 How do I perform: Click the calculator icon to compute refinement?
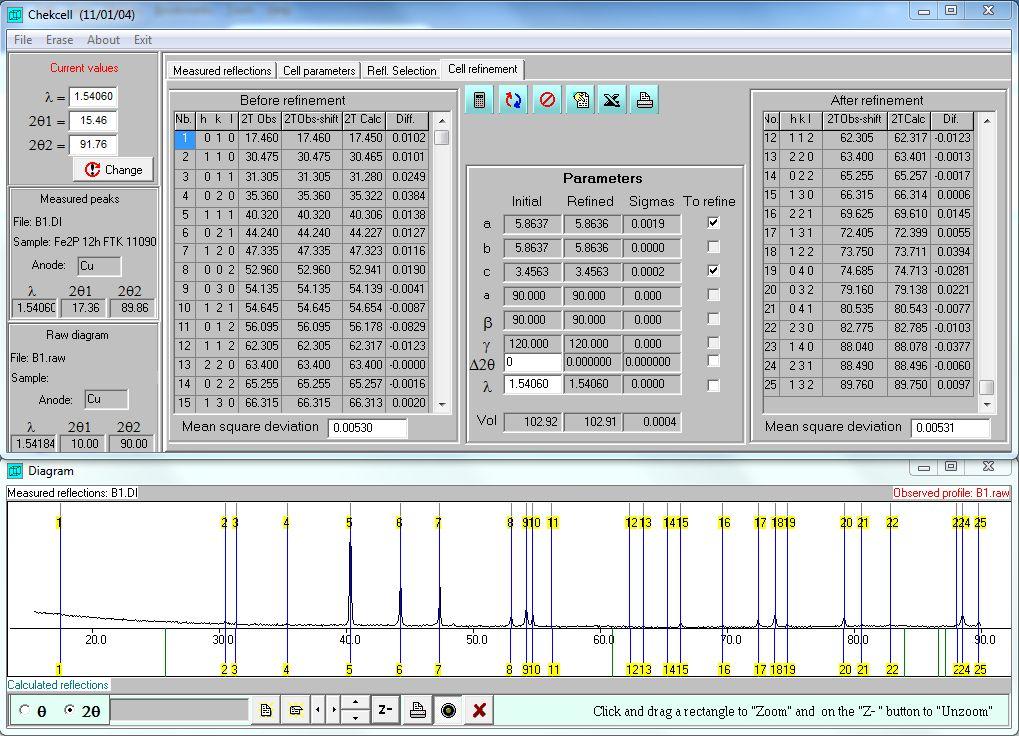[480, 100]
